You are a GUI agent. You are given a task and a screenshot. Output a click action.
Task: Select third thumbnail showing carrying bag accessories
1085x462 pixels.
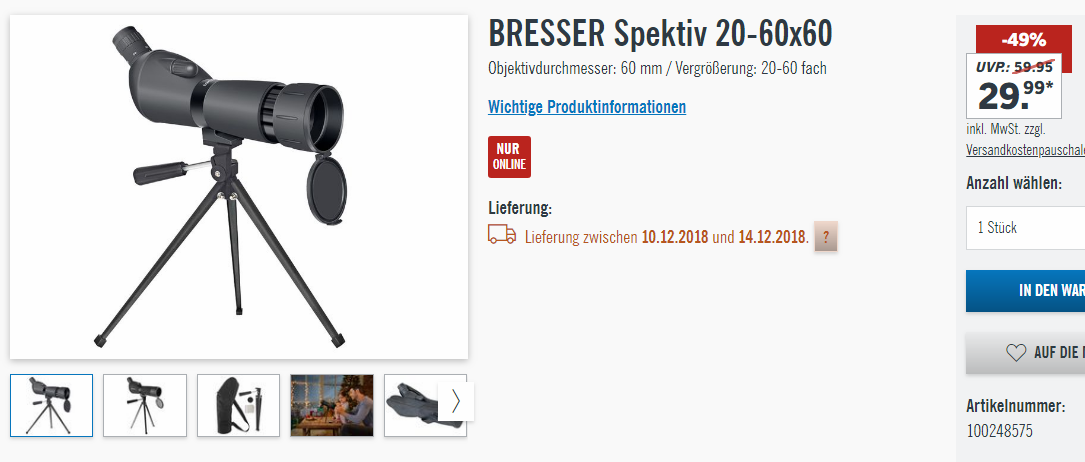pyautogui.click(x=238, y=405)
